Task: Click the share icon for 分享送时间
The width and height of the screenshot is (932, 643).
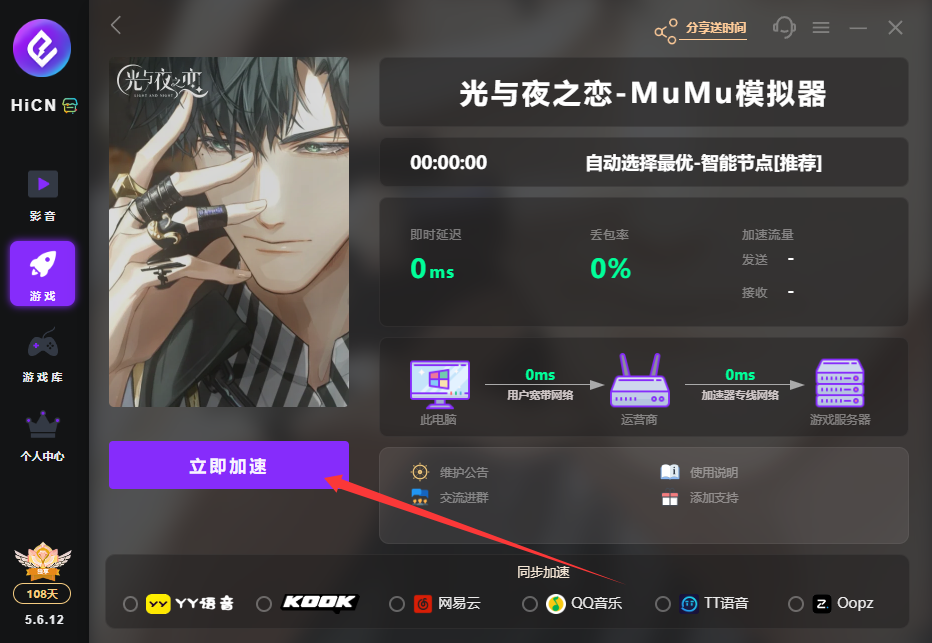Action: [666, 31]
